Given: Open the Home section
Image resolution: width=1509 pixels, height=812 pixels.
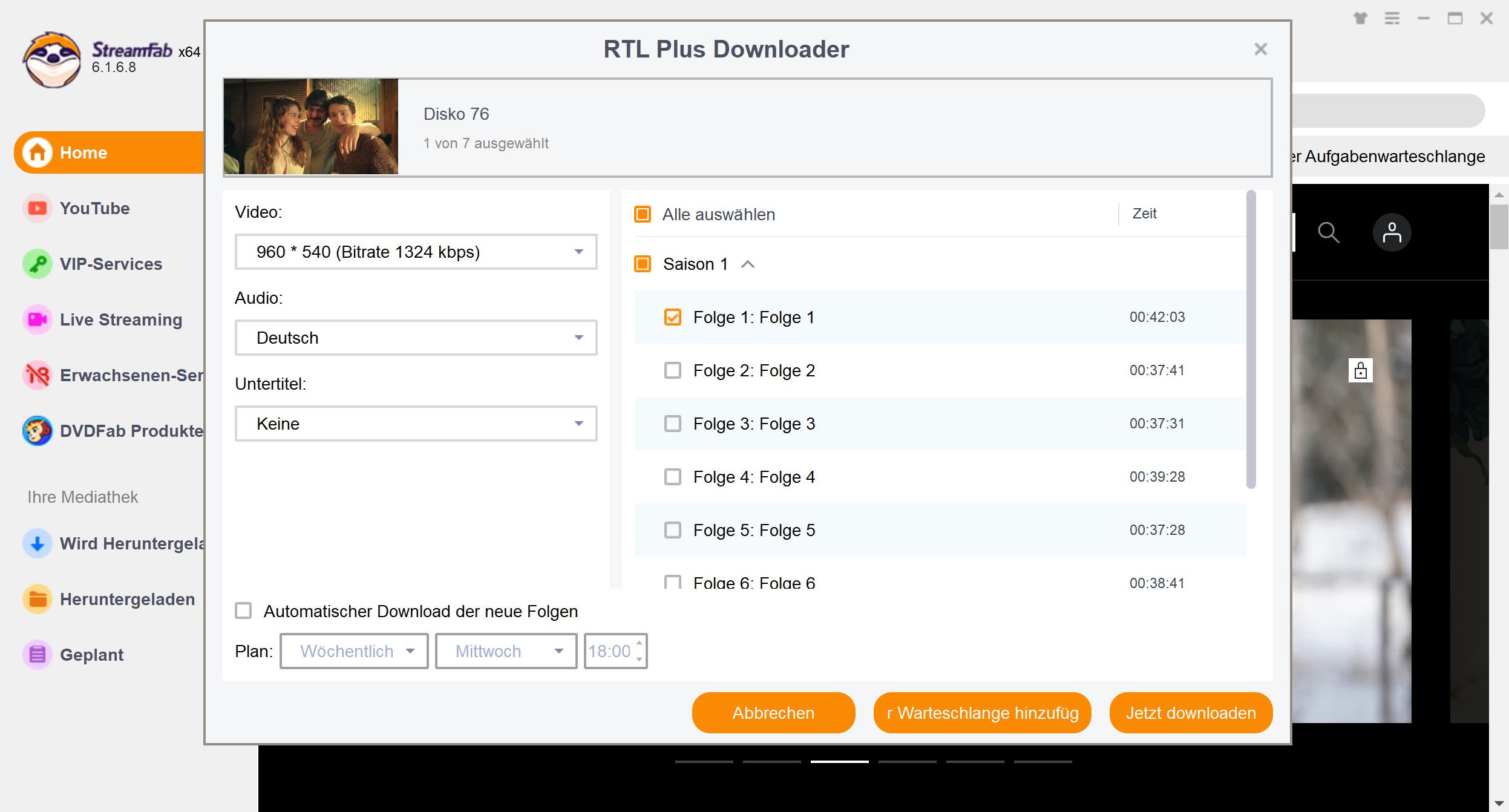Looking at the screenshot, I should [110, 152].
